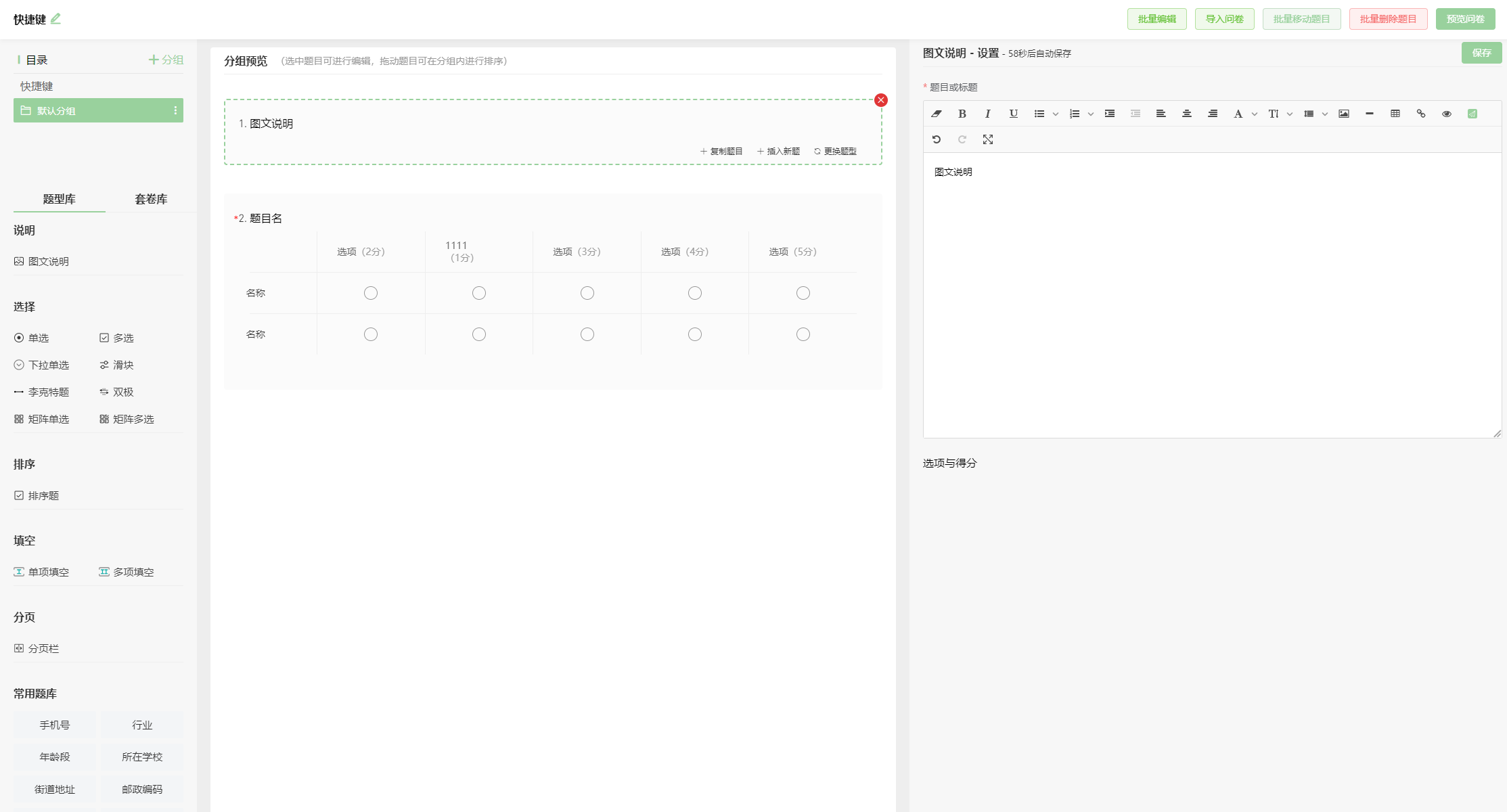
Task: Select 1111(1分) radio in first 名称 row
Action: [x=479, y=293]
